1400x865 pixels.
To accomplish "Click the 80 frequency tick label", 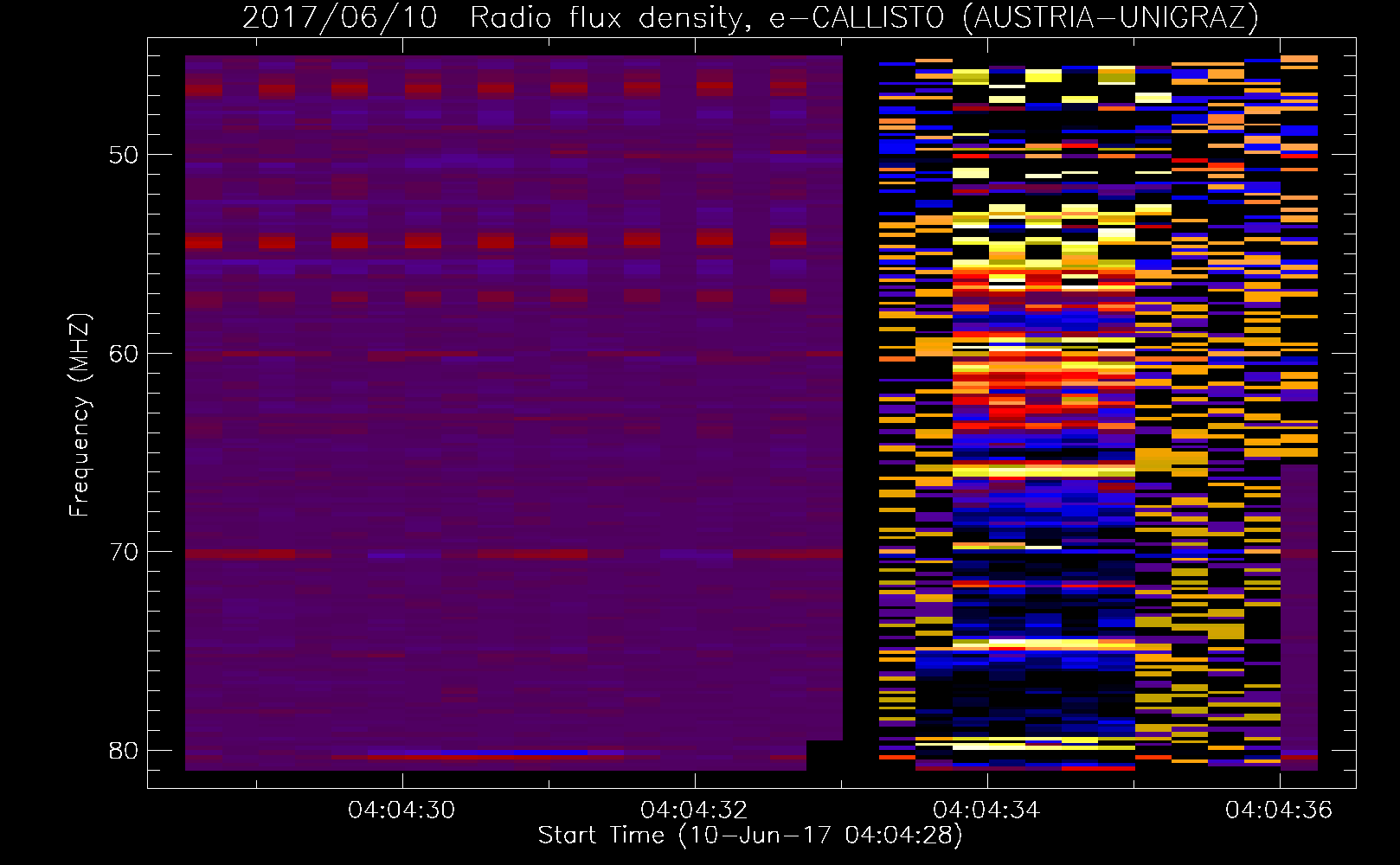I will pyautogui.click(x=125, y=750).
